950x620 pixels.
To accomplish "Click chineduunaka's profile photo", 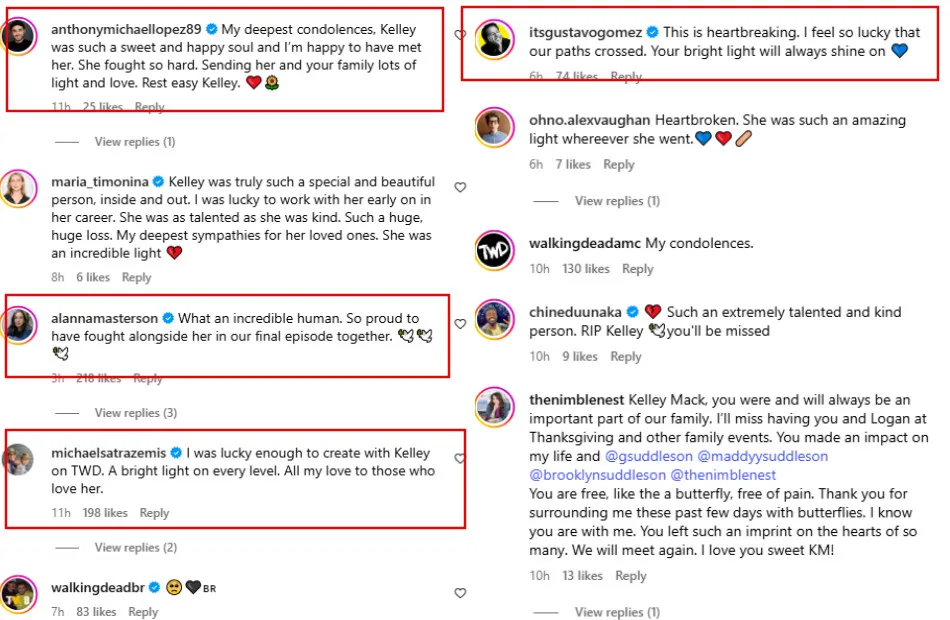I will tap(494, 319).
